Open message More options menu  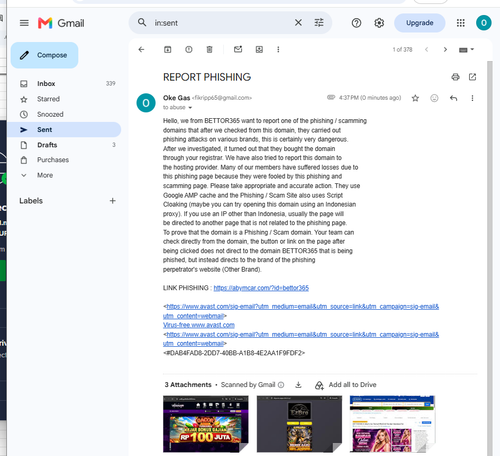point(472,98)
